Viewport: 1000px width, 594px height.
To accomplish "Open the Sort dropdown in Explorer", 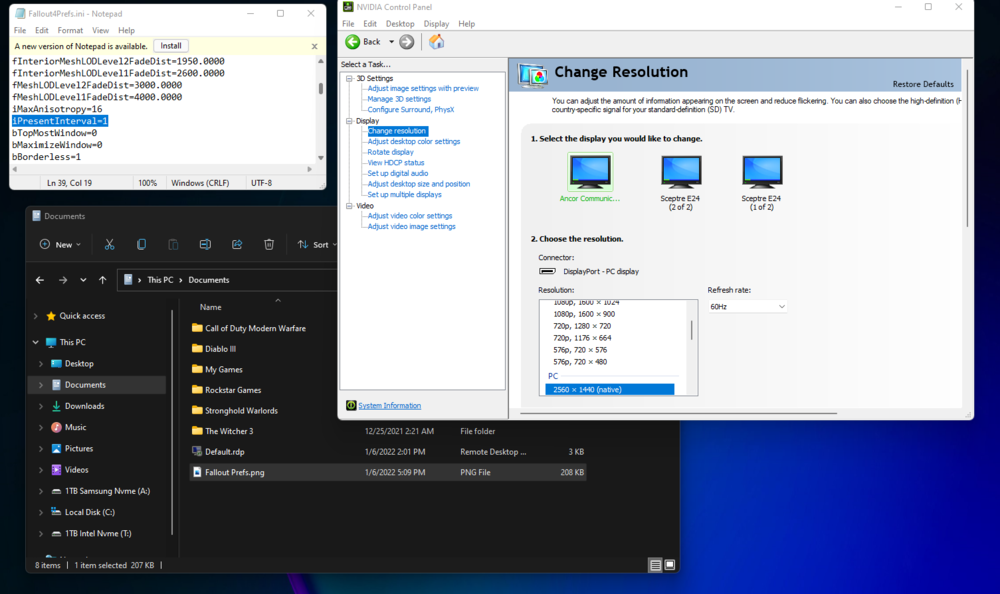I will coord(316,244).
